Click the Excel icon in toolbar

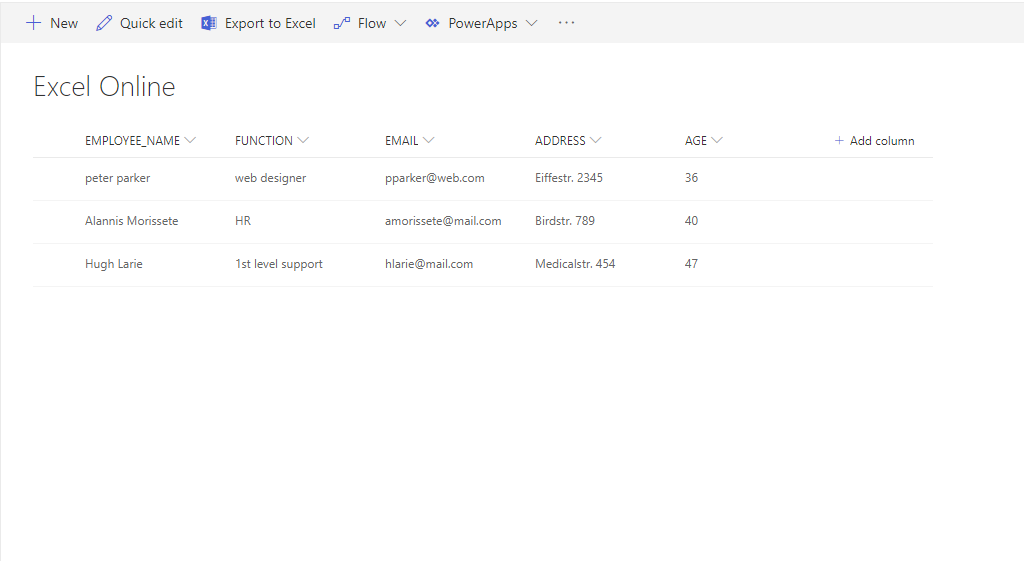(x=209, y=23)
